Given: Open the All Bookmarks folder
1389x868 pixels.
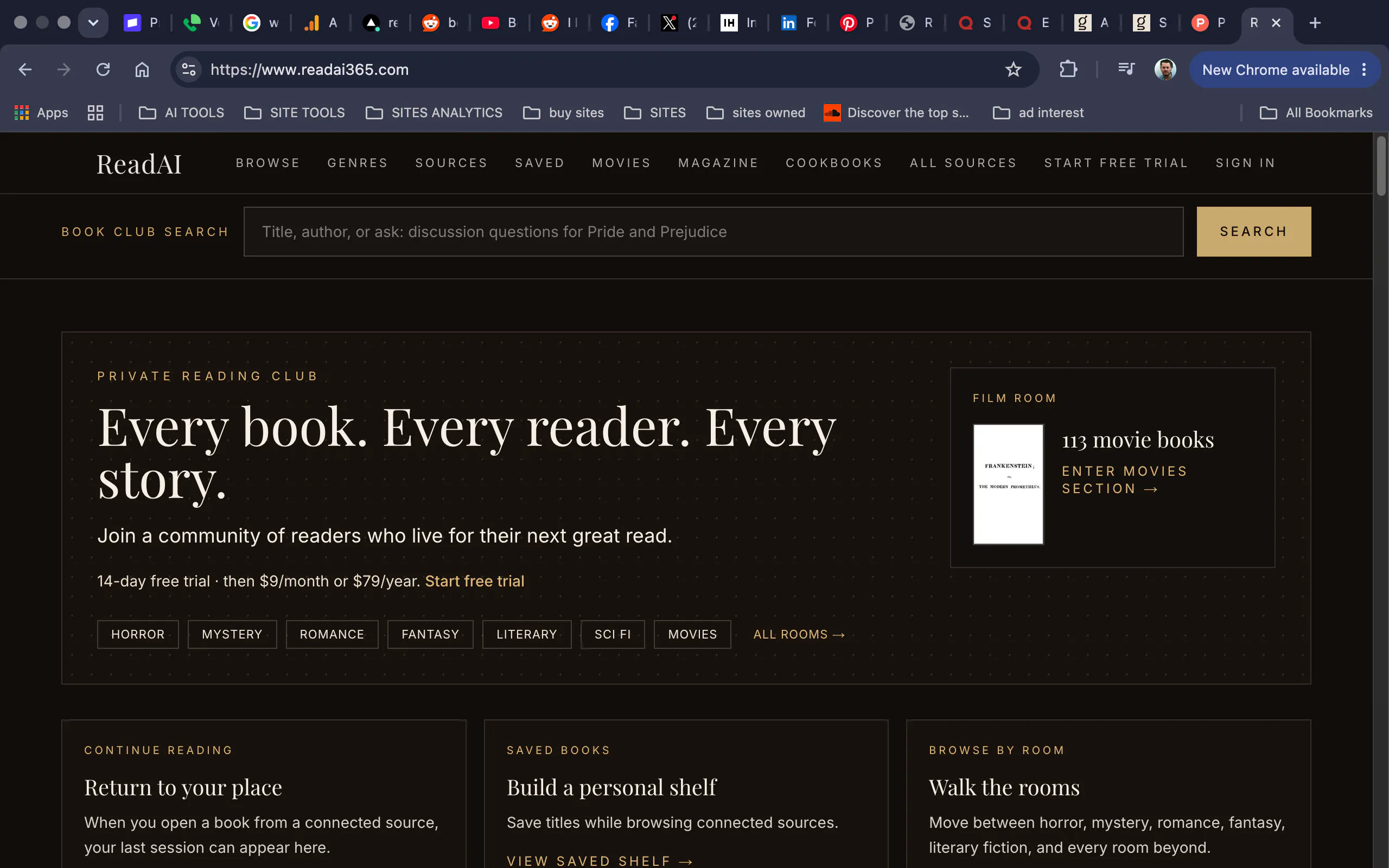Looking at the screenshot, I should click(1316, 112).
